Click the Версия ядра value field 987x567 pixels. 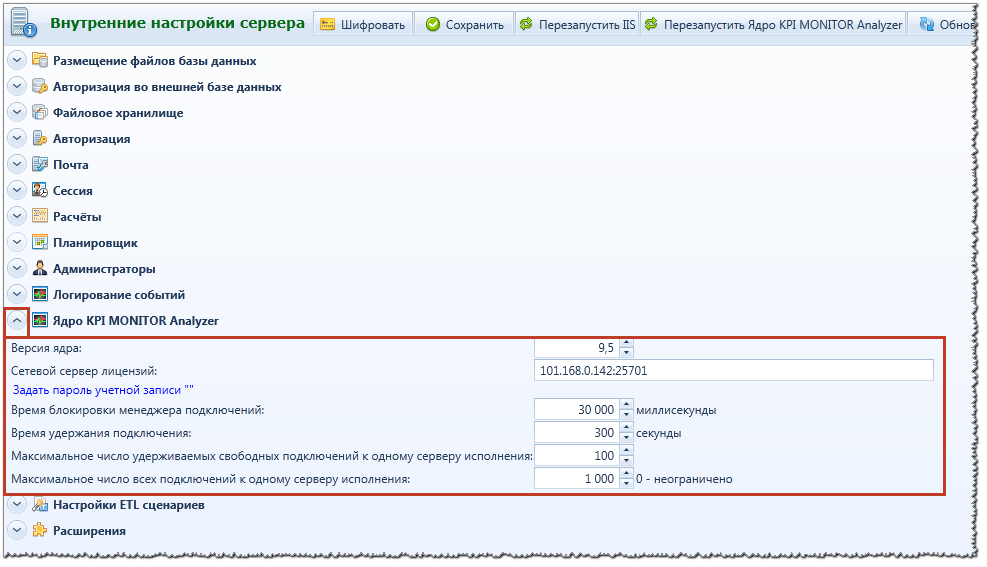tap(577, 348)
